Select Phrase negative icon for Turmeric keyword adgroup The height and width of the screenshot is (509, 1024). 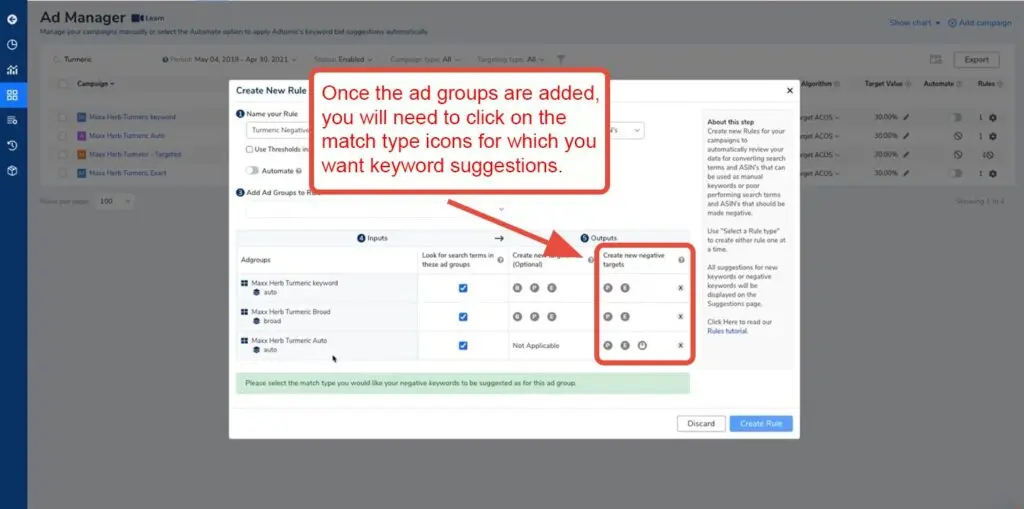(x=608, y=288)
